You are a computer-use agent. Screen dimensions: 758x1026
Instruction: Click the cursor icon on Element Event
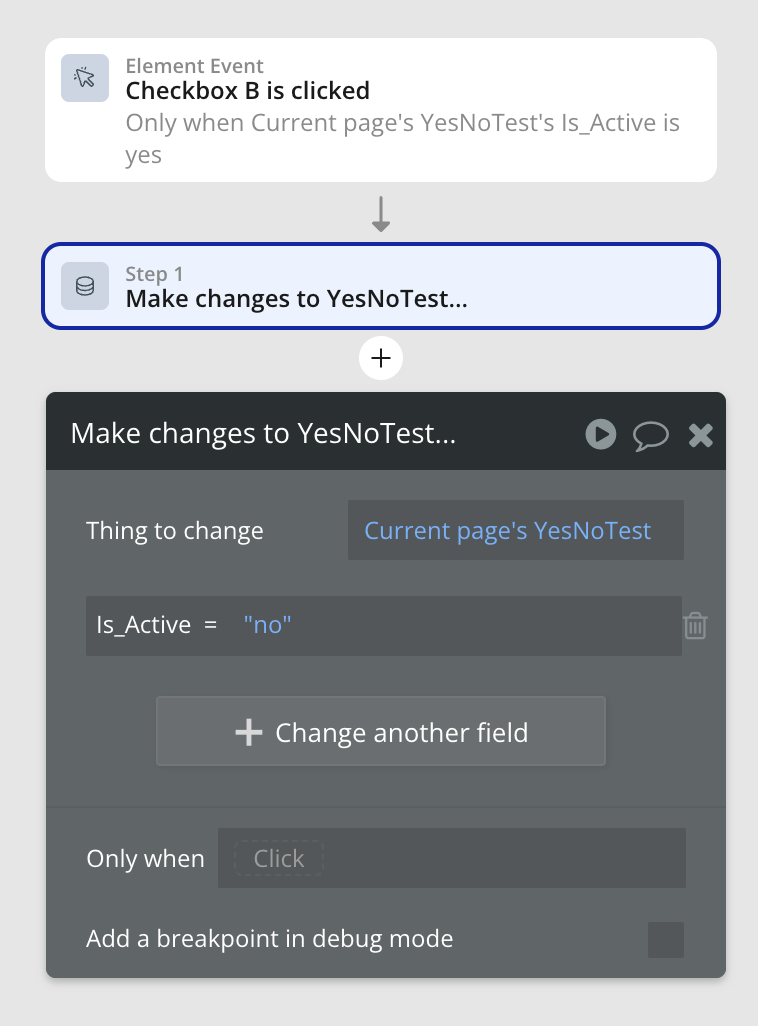(85, 78)
